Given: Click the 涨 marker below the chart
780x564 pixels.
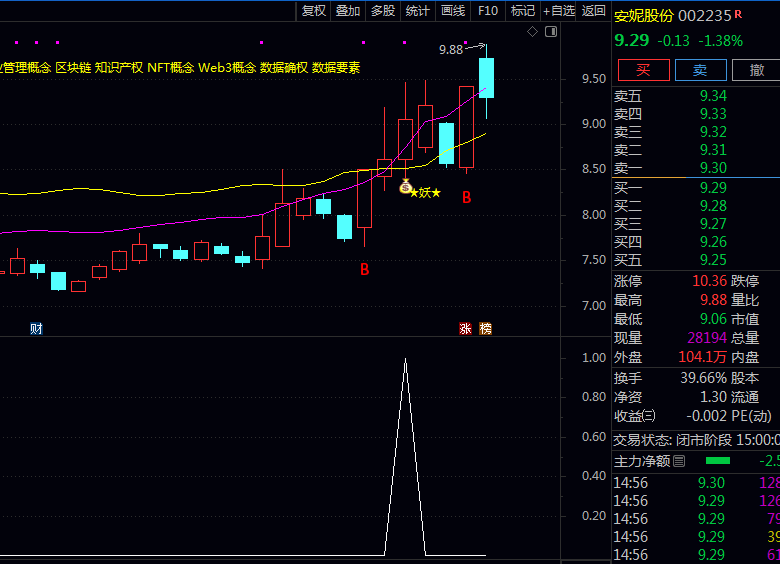Looking at the screenshot, I should coord(465,329).
